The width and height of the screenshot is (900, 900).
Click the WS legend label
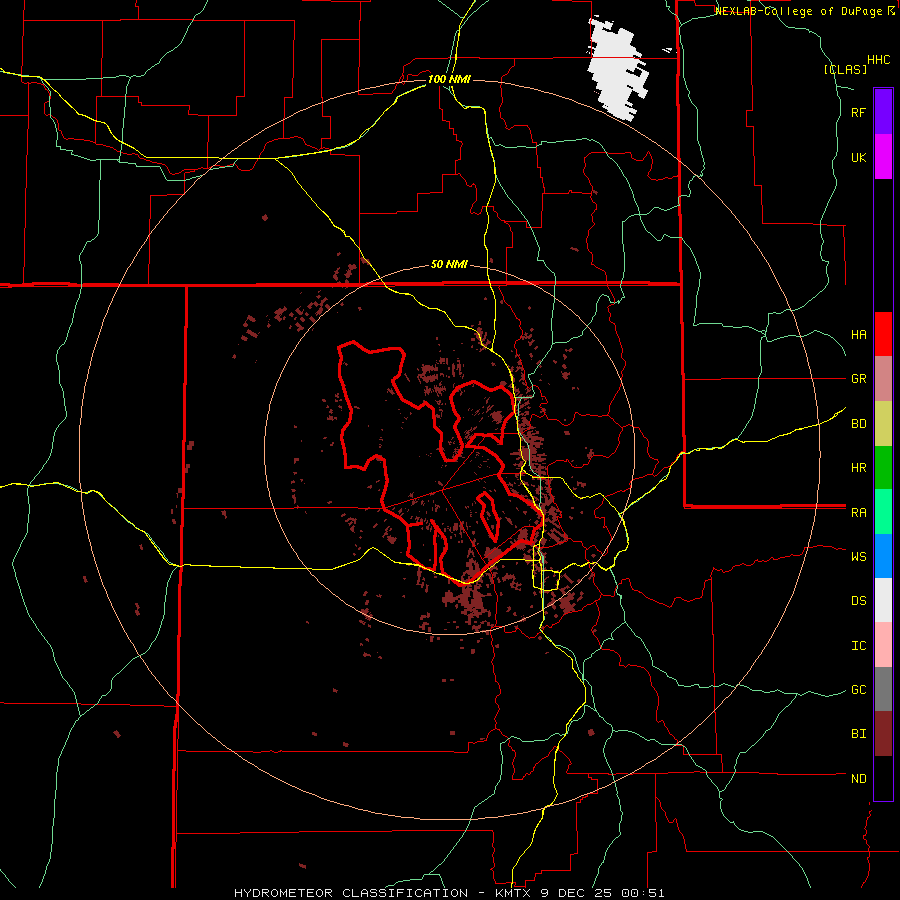[x=858, y=557]
